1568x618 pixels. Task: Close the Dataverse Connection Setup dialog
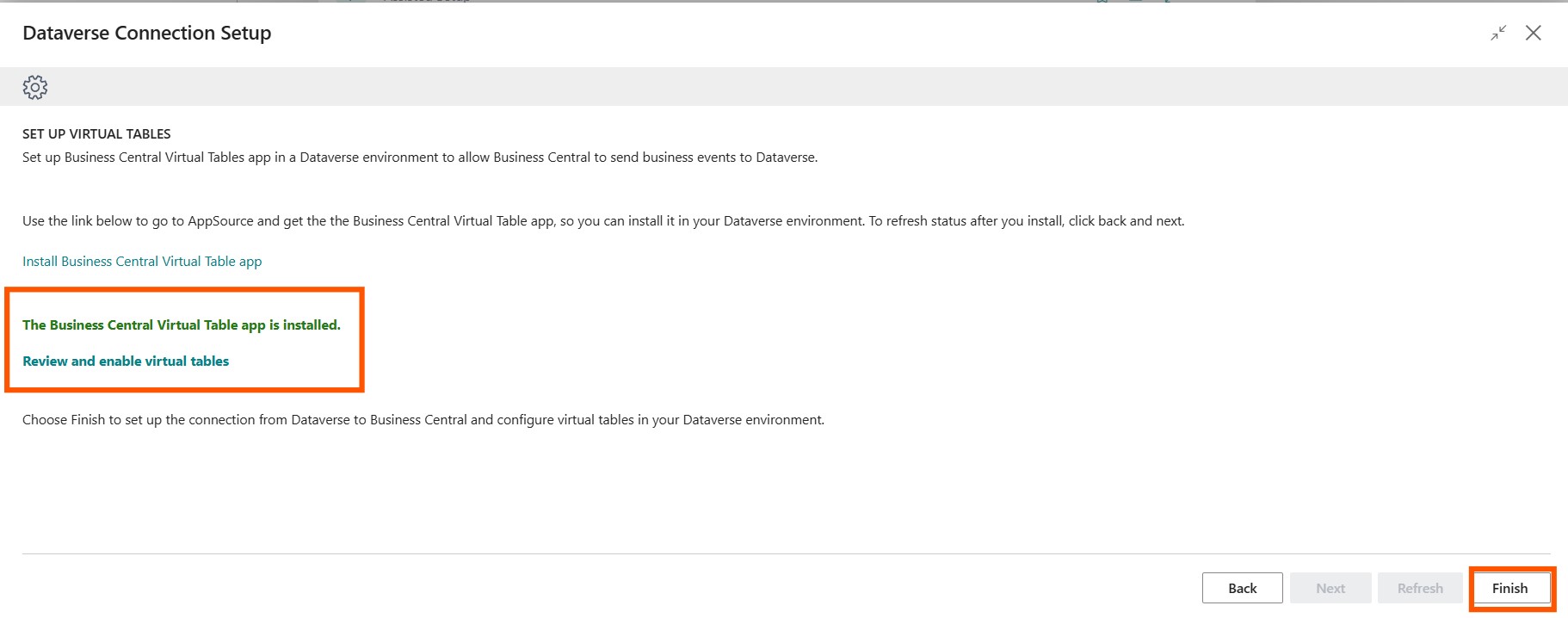coord(1533,33)
